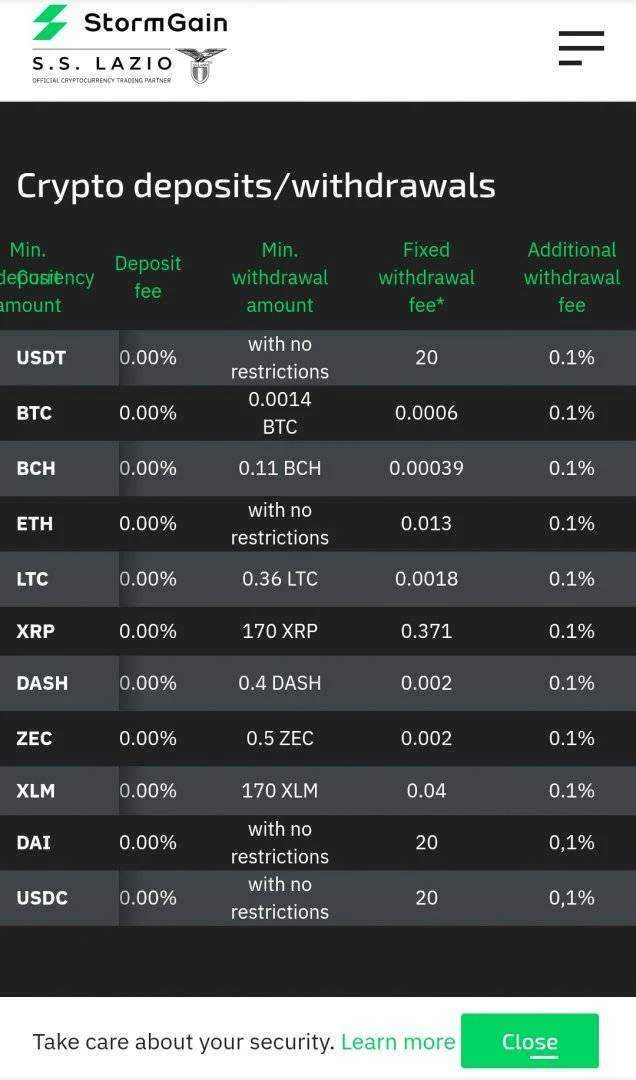Click the Learn more link

(x=398, y=1041)
